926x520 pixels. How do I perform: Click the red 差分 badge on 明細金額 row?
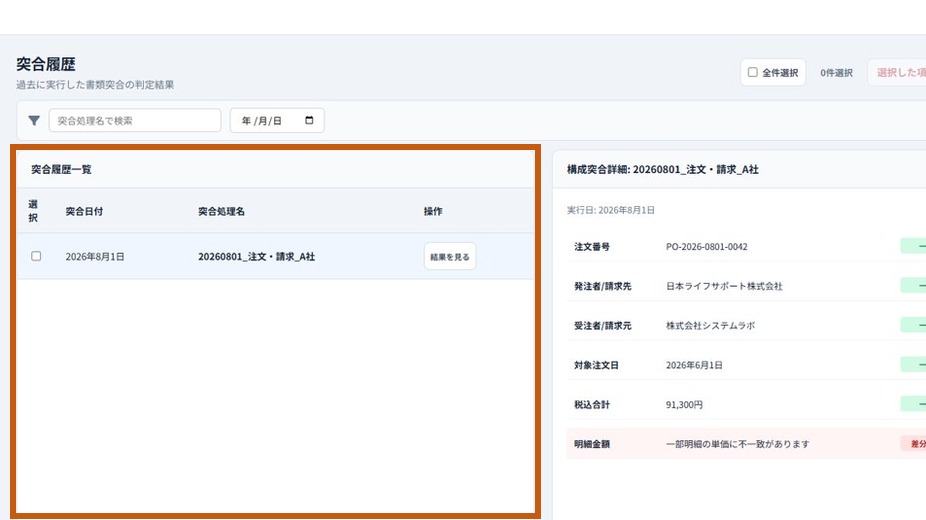914,444
